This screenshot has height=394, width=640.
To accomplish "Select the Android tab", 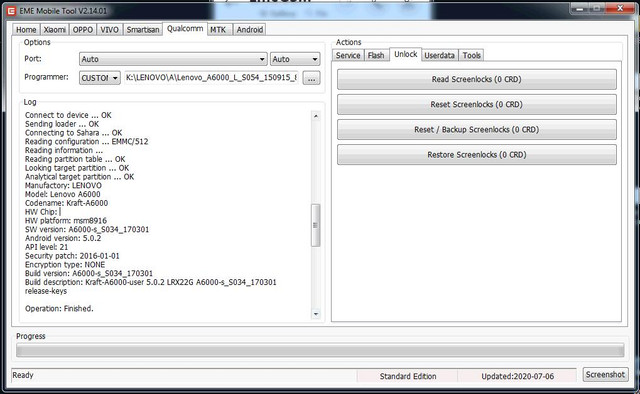I will click(250, 30).
